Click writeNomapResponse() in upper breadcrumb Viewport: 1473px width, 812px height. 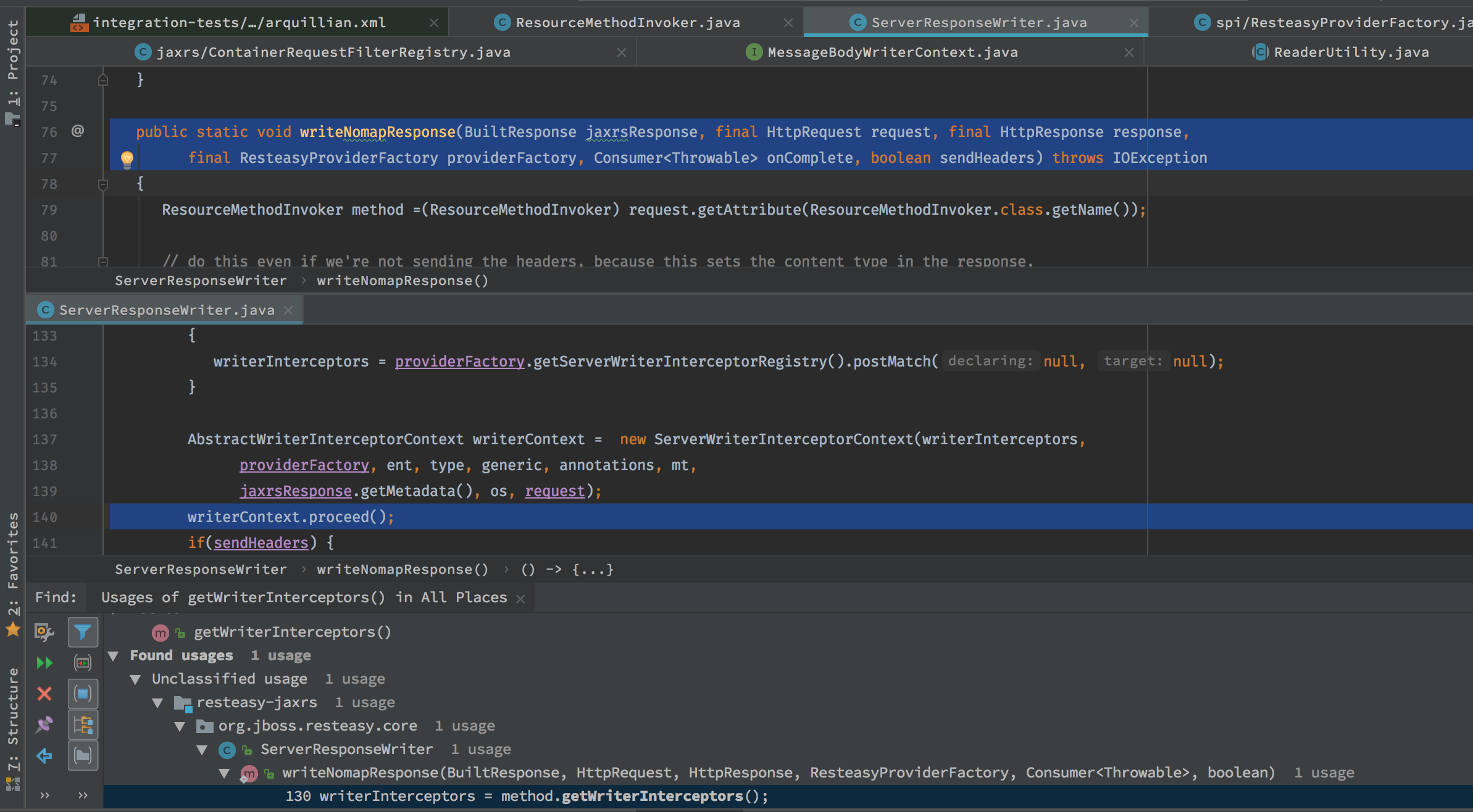(x=403, y=281)
